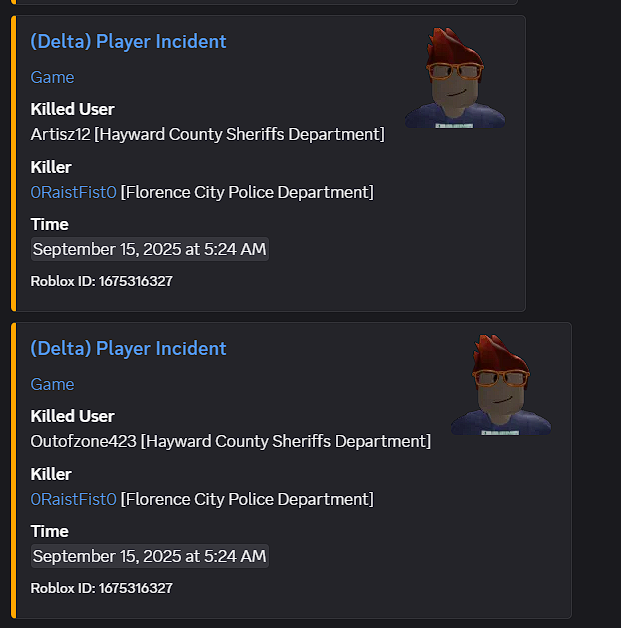Open the avatar thumbnail in the Artisz12 embed
621x628 pixels.
coord(455,77)
